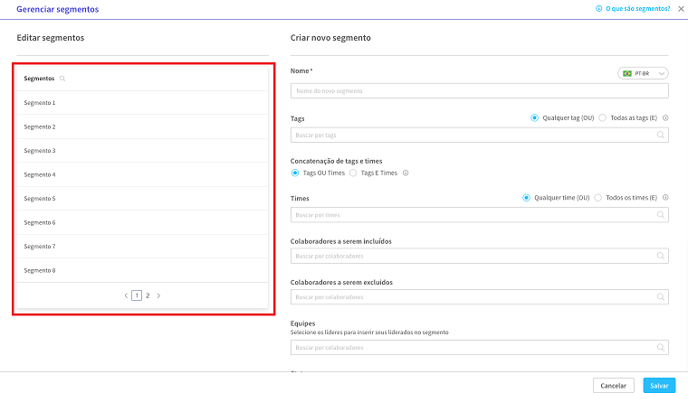
Task: Open Segmento 8 for editing
Action: (142, 270)
